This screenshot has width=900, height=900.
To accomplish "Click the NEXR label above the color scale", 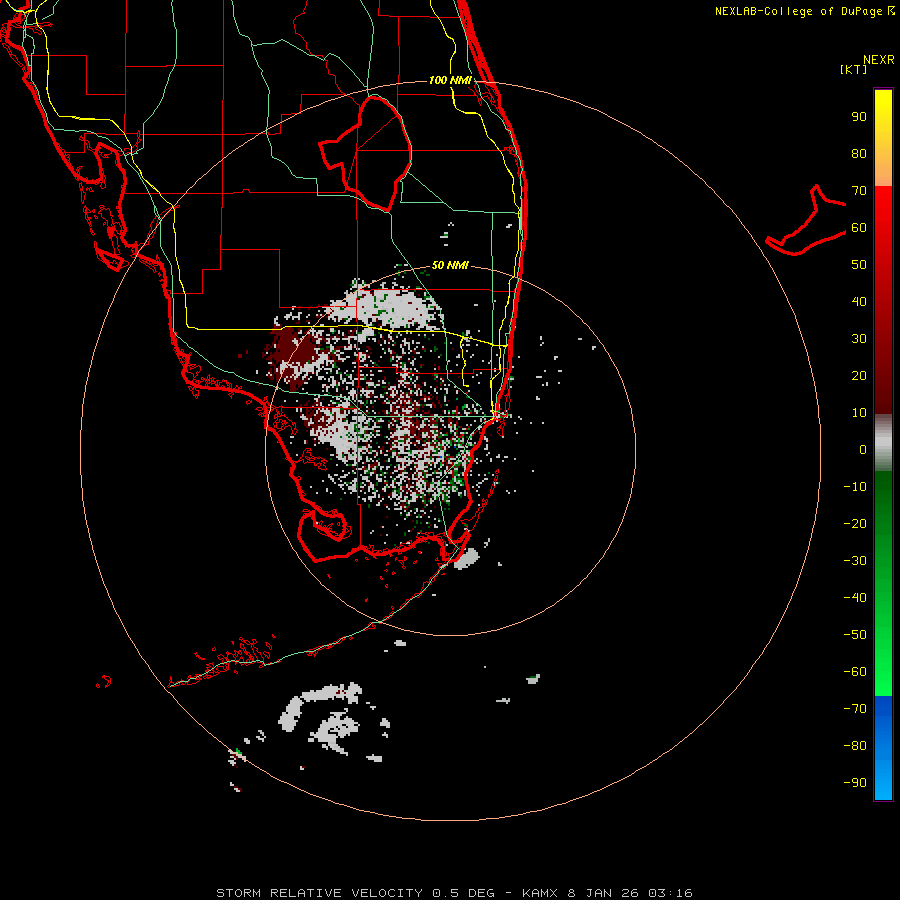I will [879, 60].
